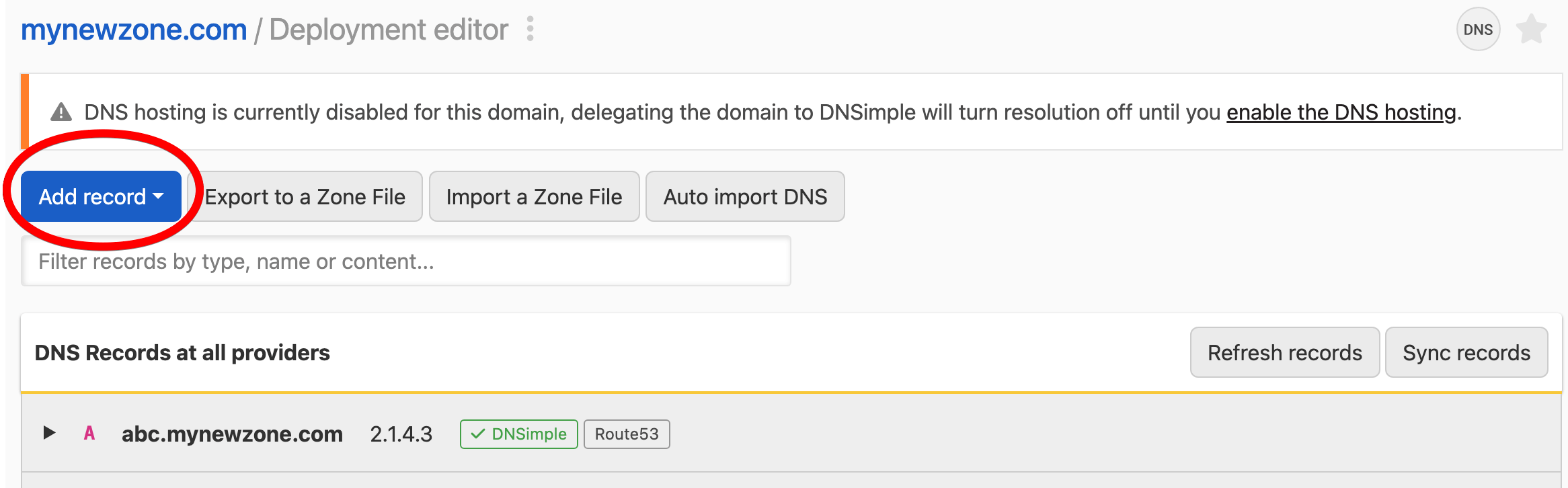Image resolution: width=1568 pixels, height=488 pixels.
Task: Focus the filter records input field
Action: [405, 261]
